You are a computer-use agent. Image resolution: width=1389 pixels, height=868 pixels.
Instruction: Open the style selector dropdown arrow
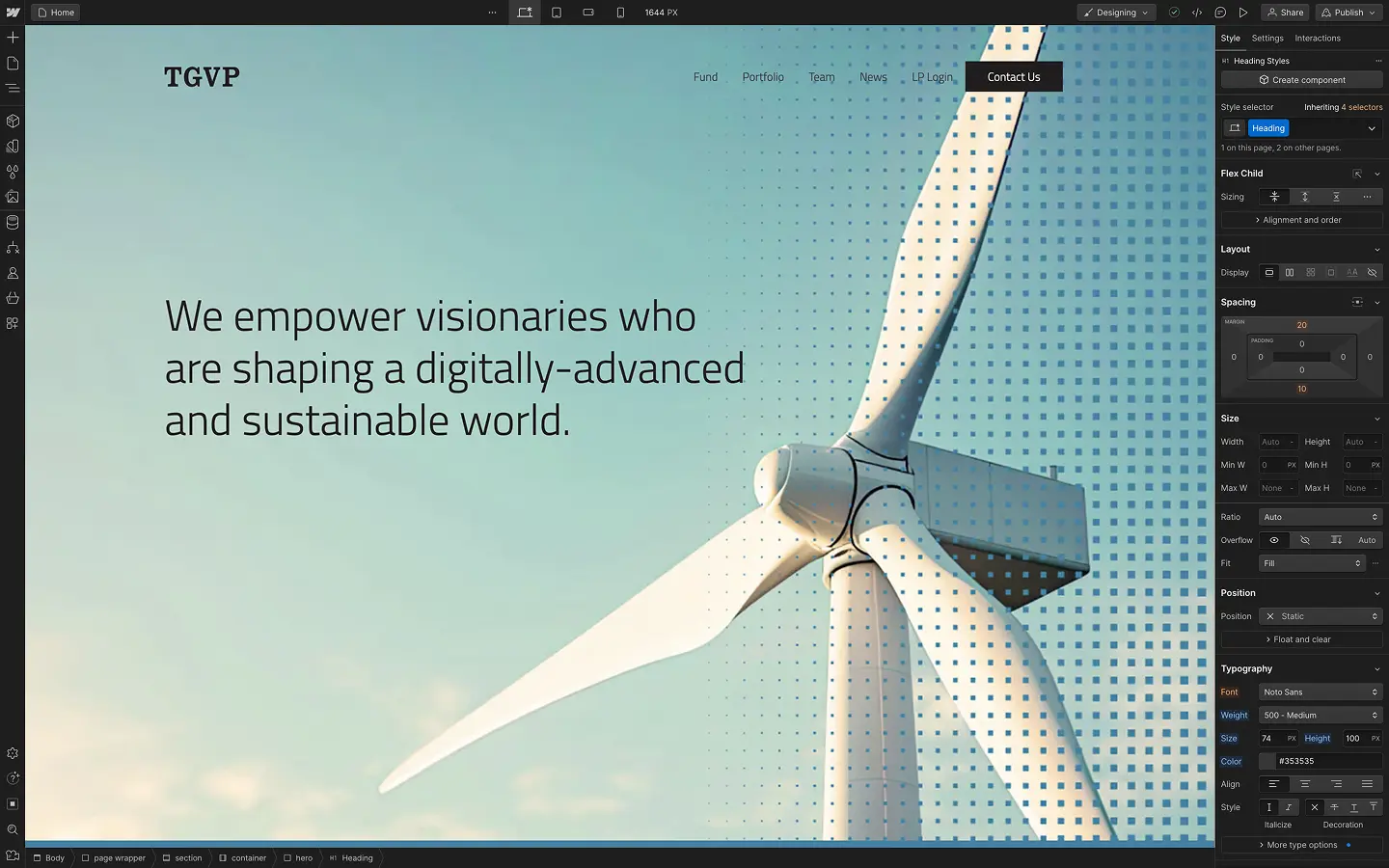pyautogui.click(x=1372, y=128)
